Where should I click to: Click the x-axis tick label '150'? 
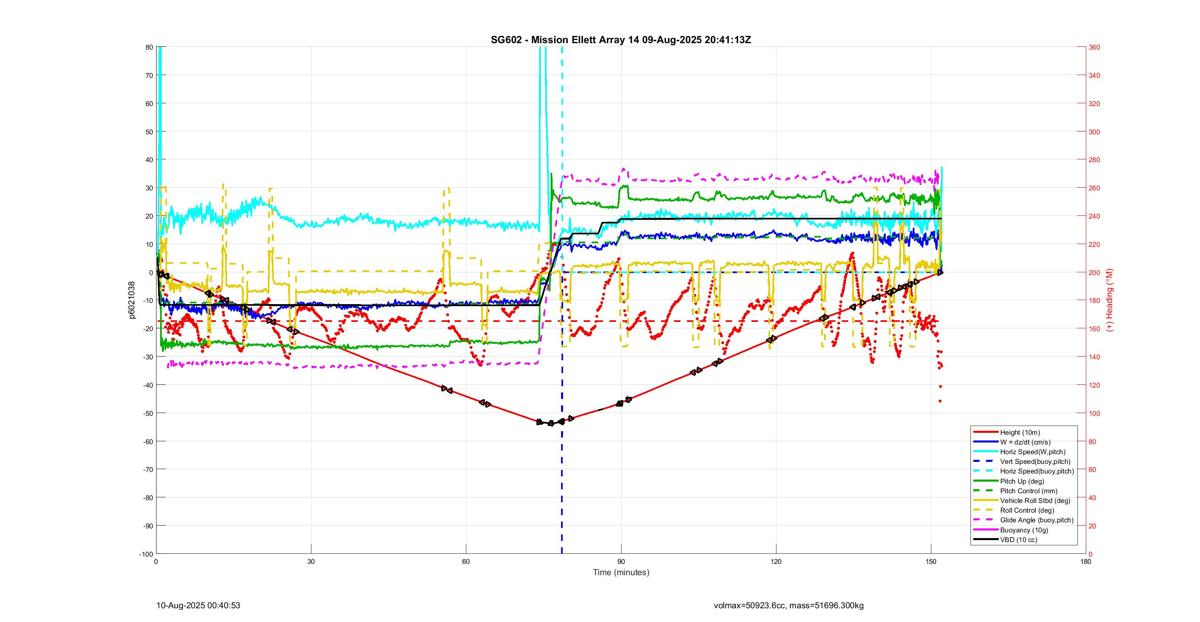(x=931, y=561)
